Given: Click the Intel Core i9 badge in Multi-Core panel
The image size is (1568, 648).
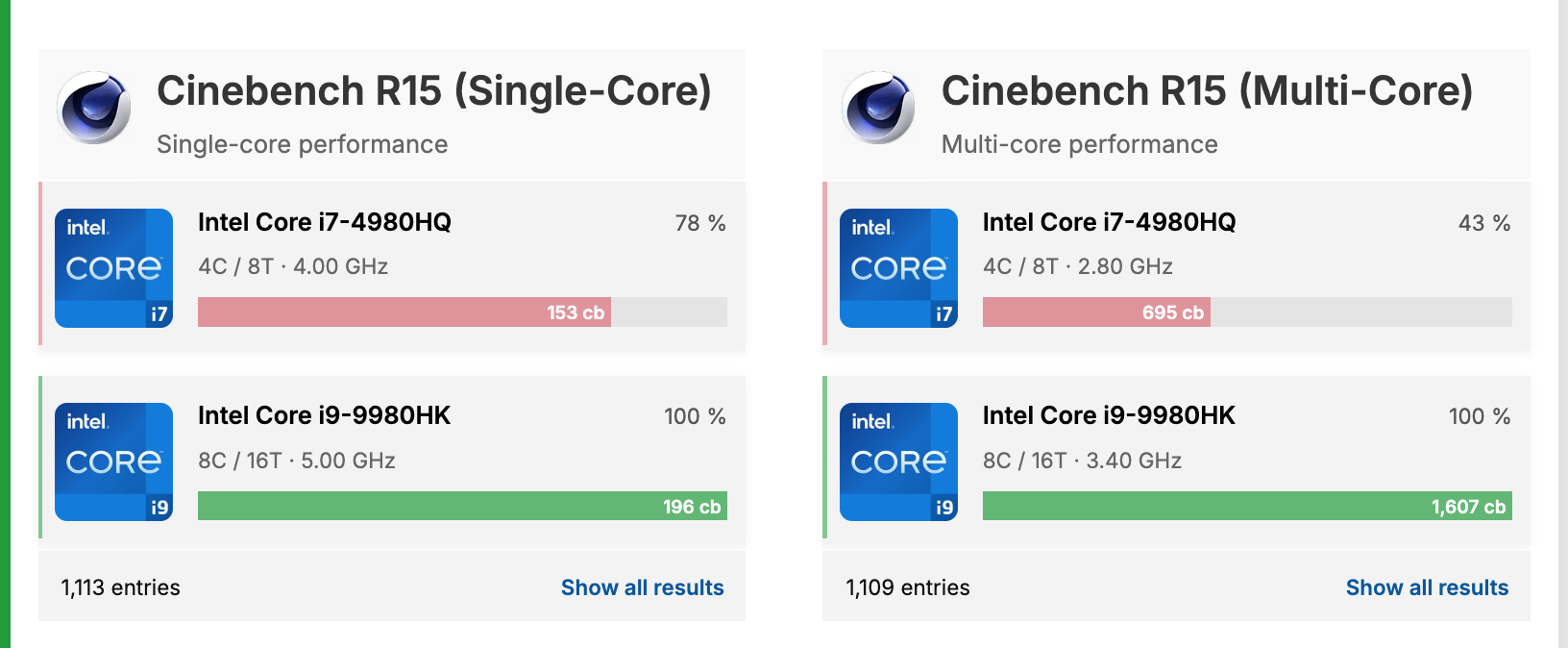Looking at the screenshot, I should tap(898, 462).
